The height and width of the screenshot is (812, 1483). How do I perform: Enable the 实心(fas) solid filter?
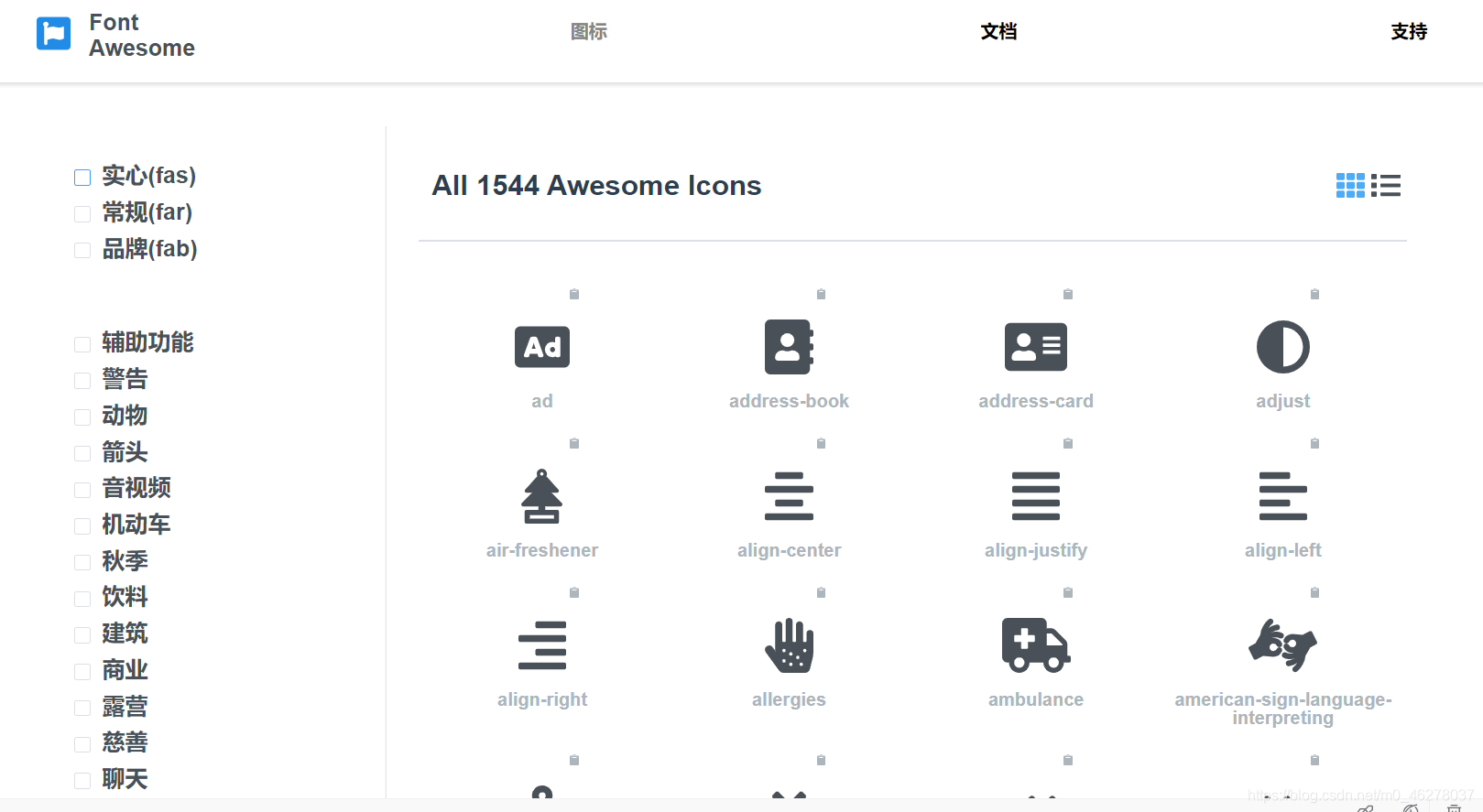click(x=82, y=178)
